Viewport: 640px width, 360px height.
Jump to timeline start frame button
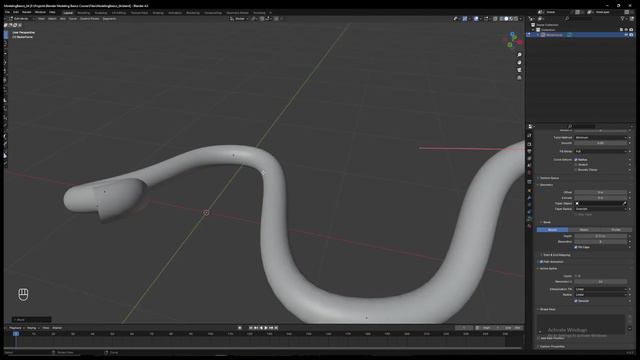(251, 328)
